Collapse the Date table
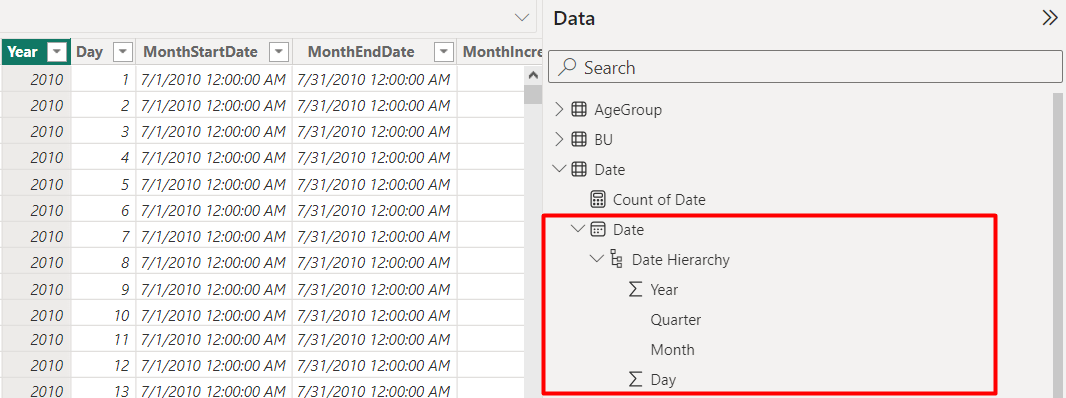Viewport: 1066px width, 398px height. point(560,169)
